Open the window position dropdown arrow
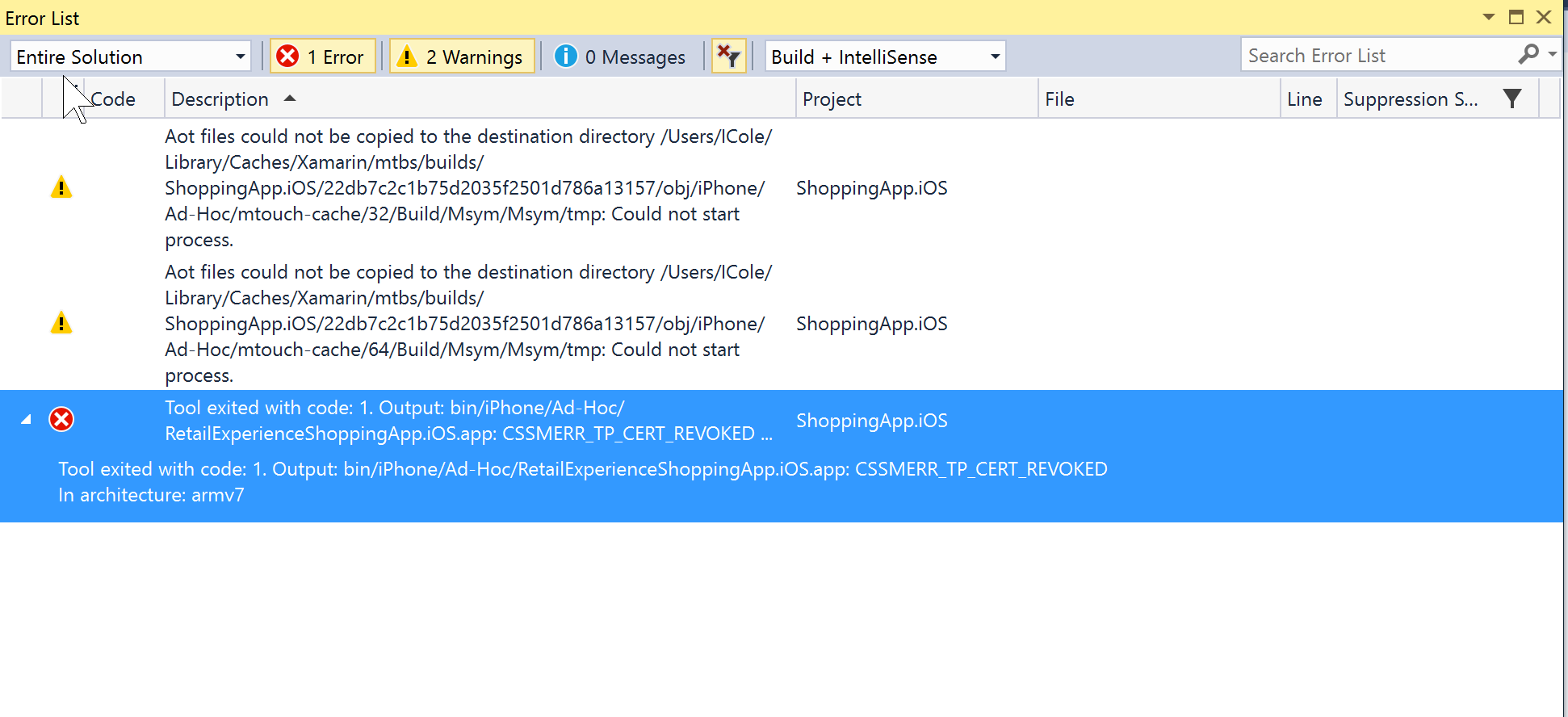Screen dimensions: 1568x717 1489,17
